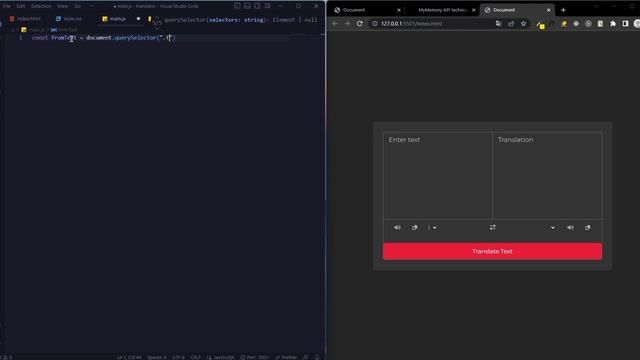Click the fromText symbol in breadcrumb
Viewport: 640px width, 360px height.
(64, 30)
